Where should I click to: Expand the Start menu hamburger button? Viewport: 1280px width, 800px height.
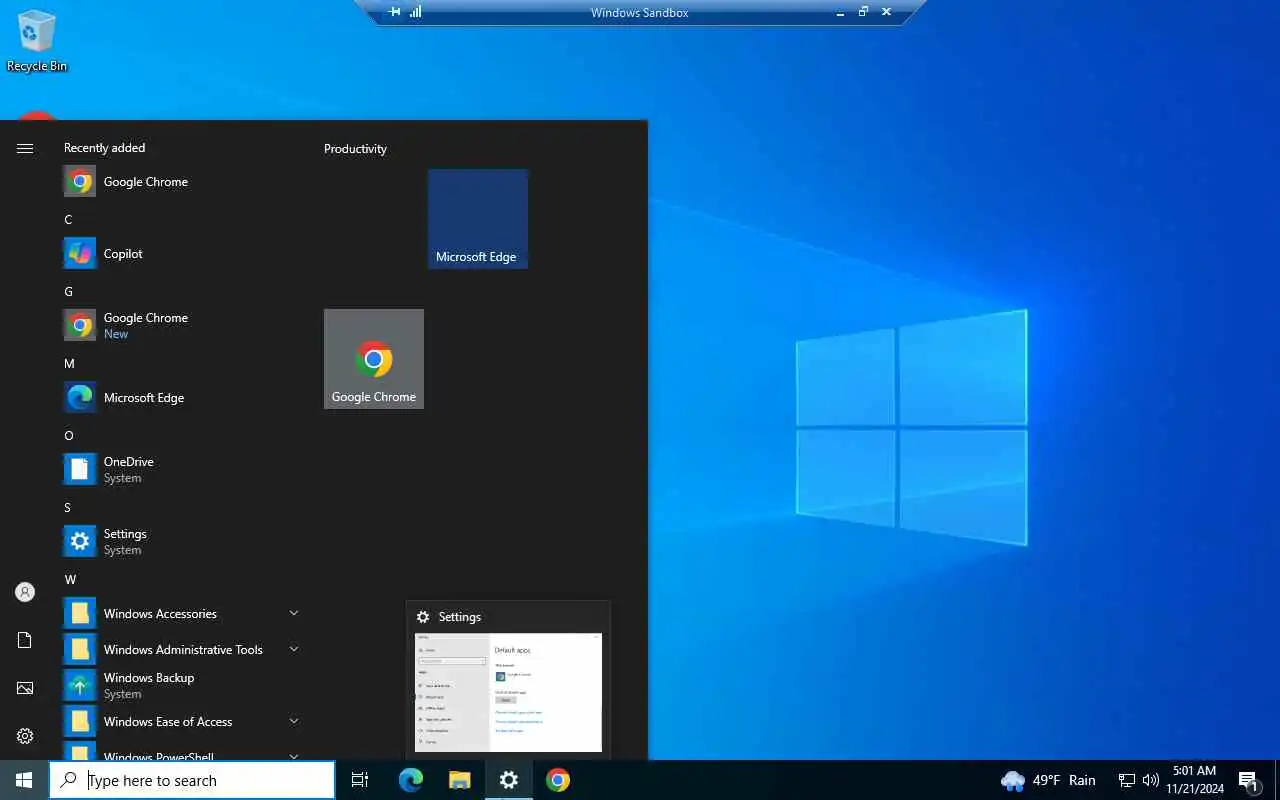click(25, 148)
